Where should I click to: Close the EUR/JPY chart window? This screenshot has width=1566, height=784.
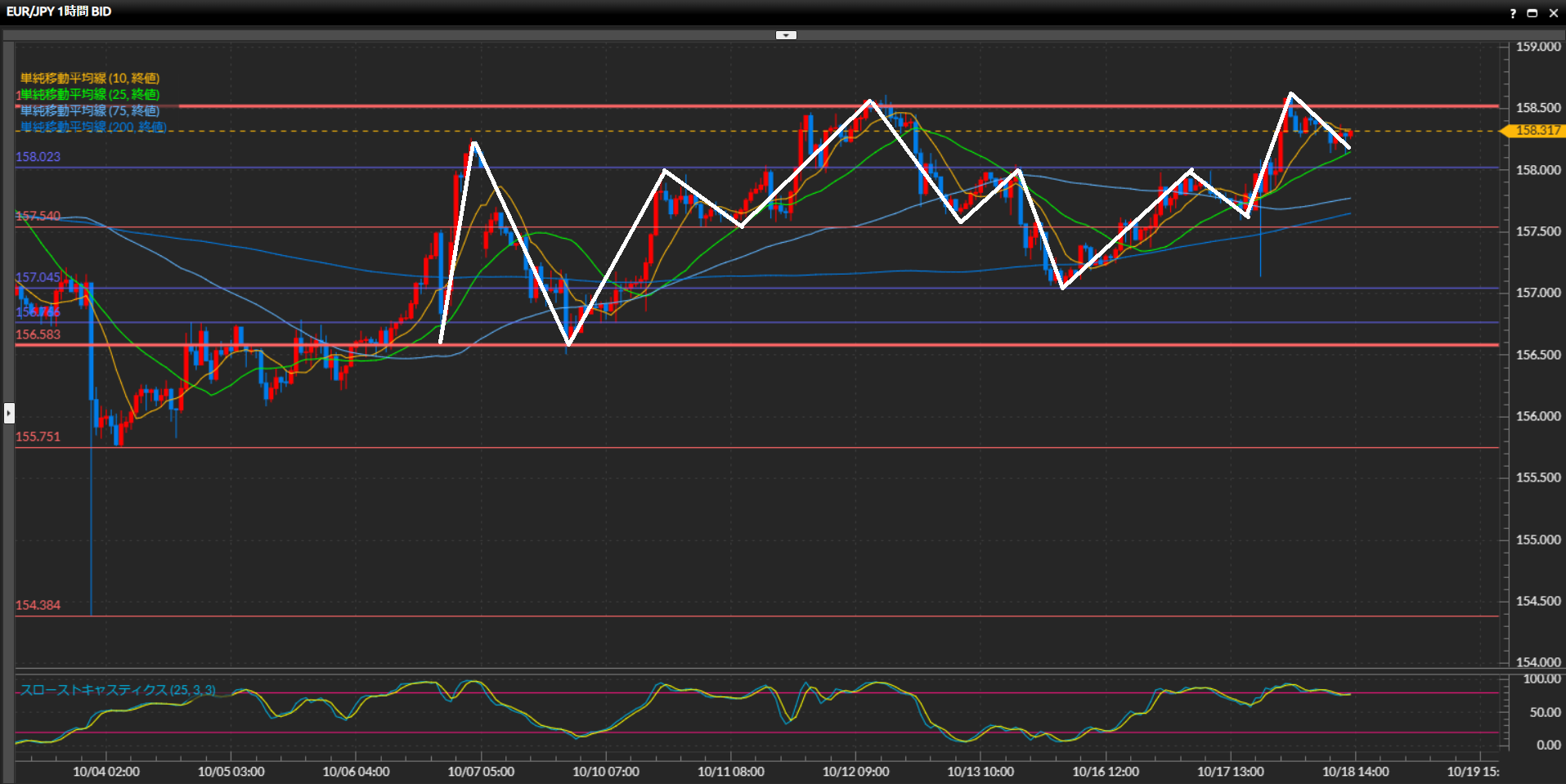point(1553,13)
